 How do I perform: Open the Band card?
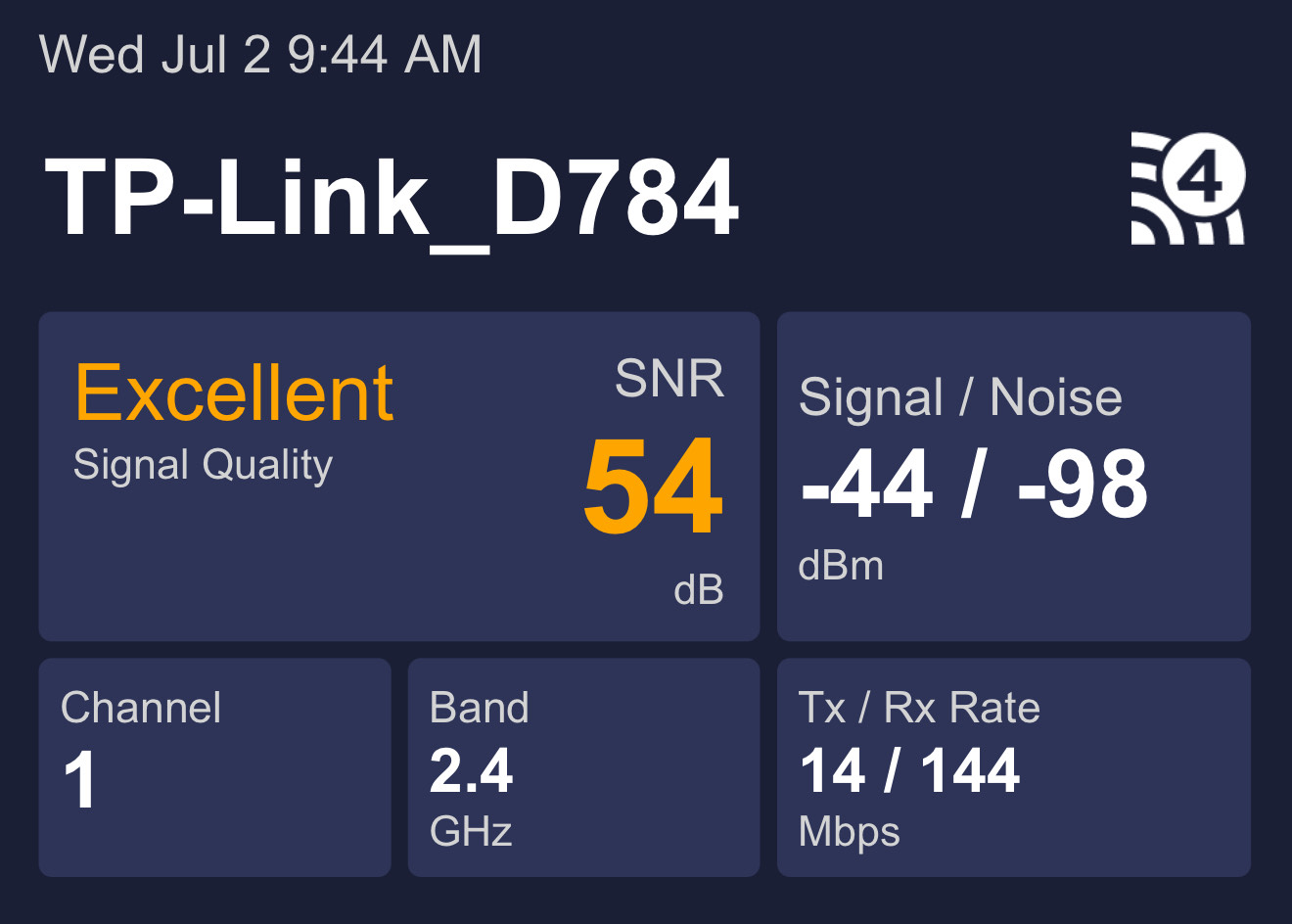pyautogui.click(x=583, y=767)
